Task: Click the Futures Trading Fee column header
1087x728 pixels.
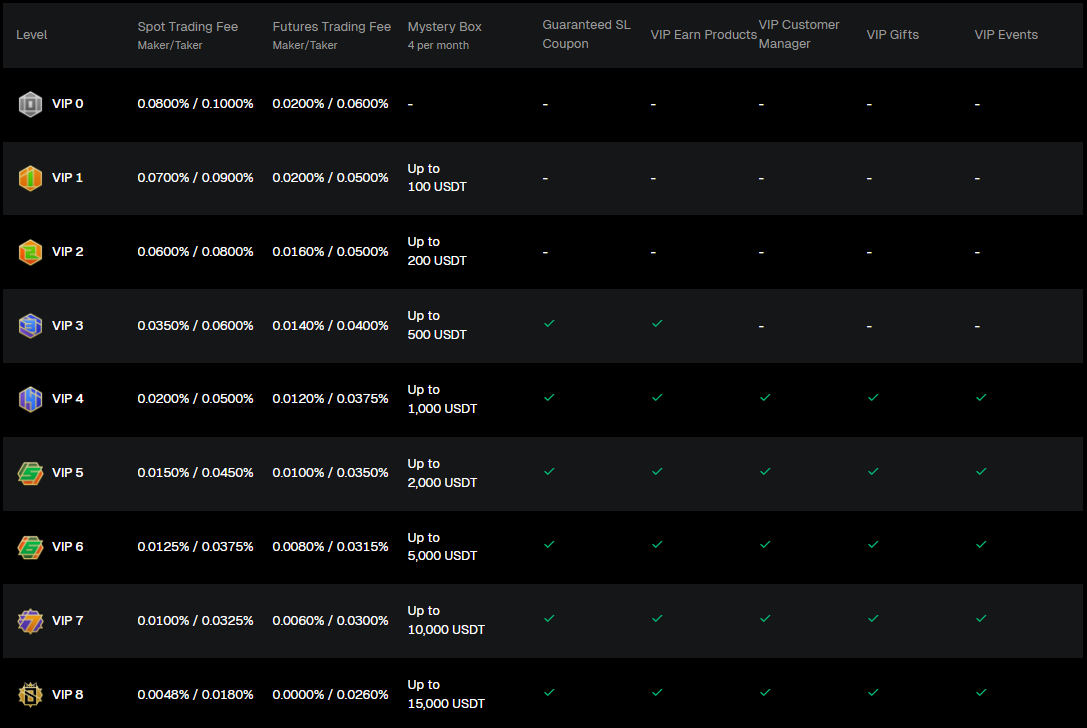Action: 331,35
